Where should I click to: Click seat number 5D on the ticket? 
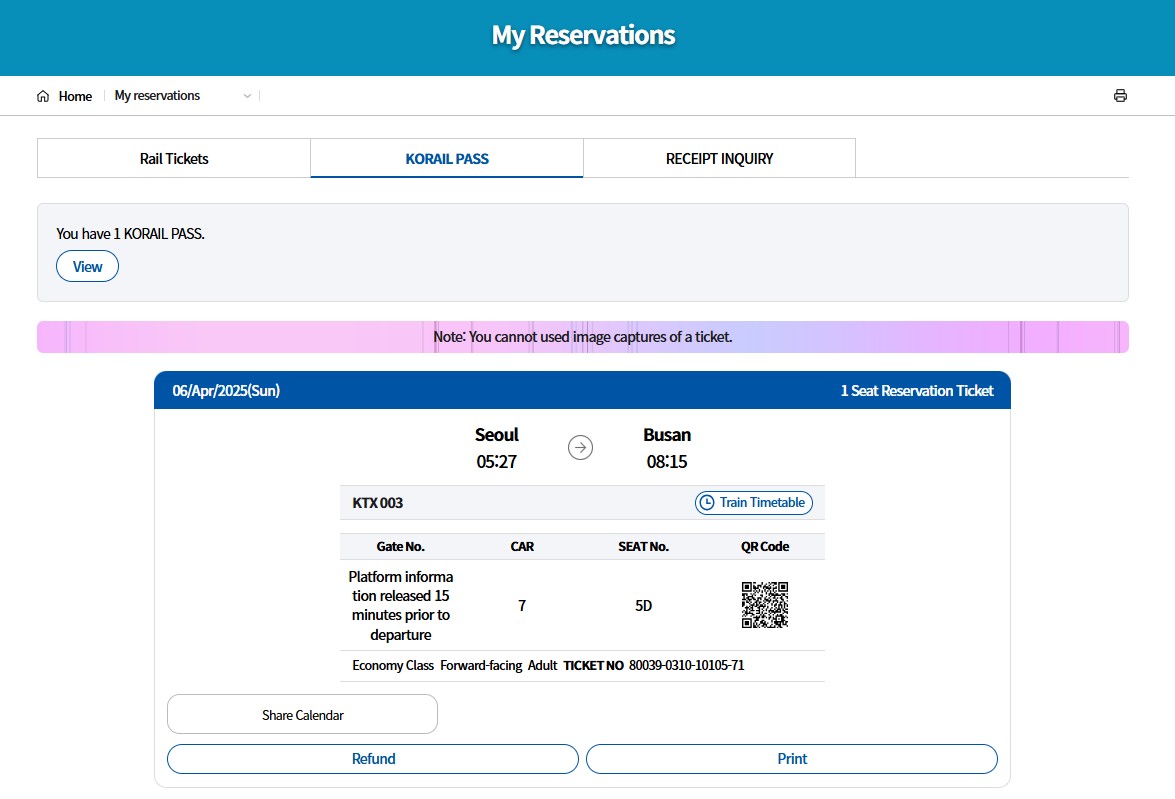coord(644,605)
